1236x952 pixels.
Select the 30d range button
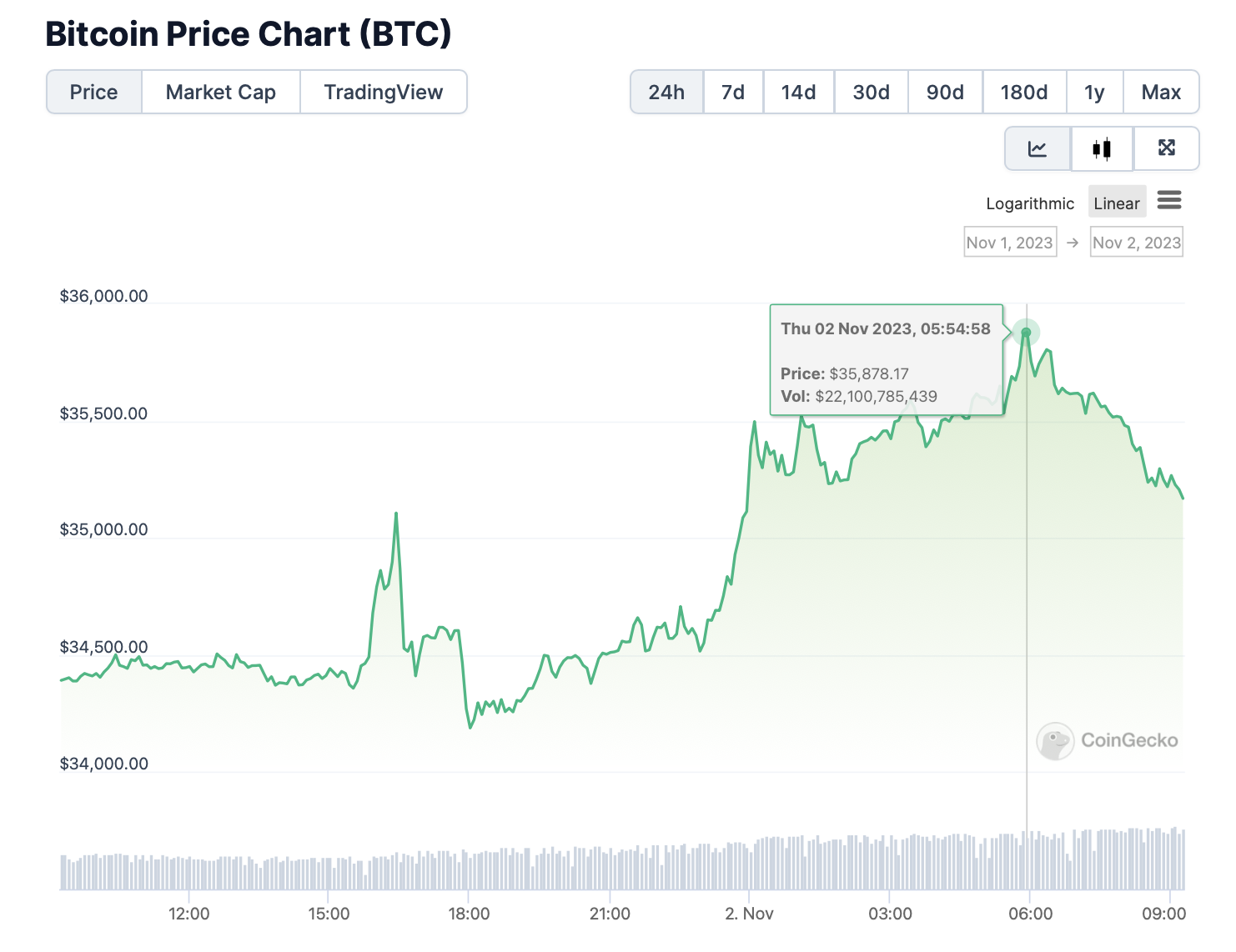pyautogui.click(x=871, y=93)
